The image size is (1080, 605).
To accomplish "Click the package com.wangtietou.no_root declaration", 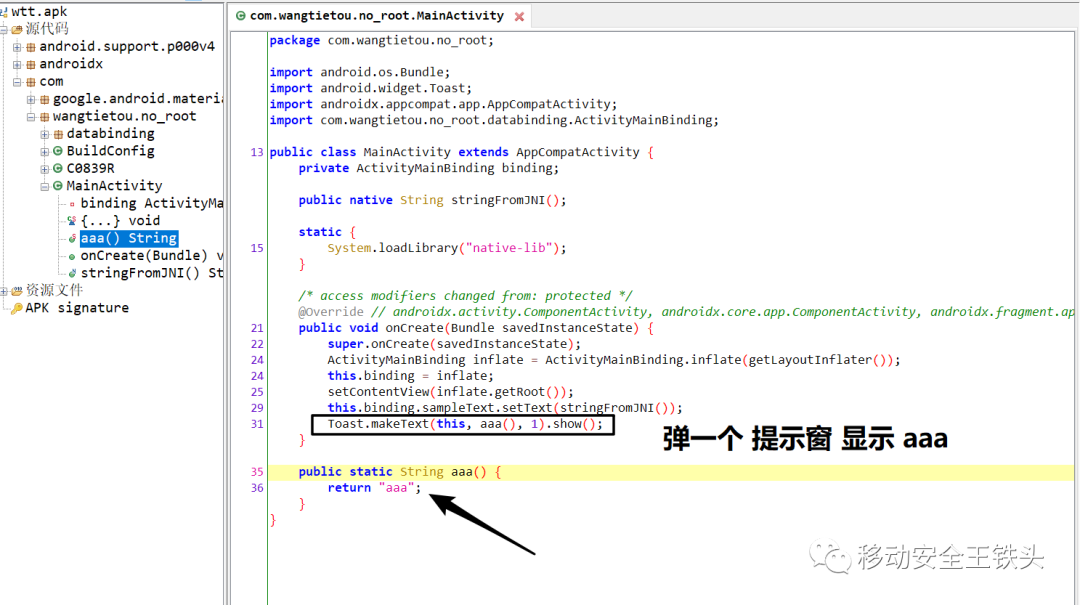I will [x=382, y=40].
